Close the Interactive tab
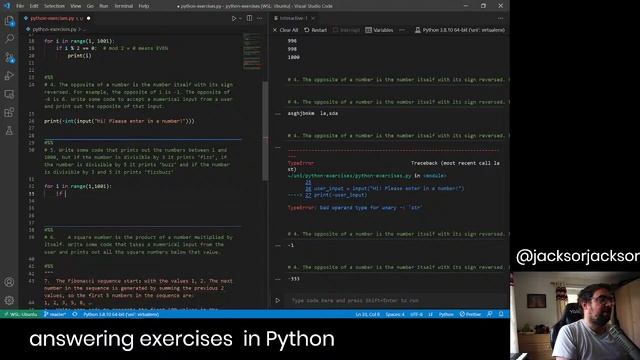The width and height of the screenshot is (640, 360). point(313,18)
